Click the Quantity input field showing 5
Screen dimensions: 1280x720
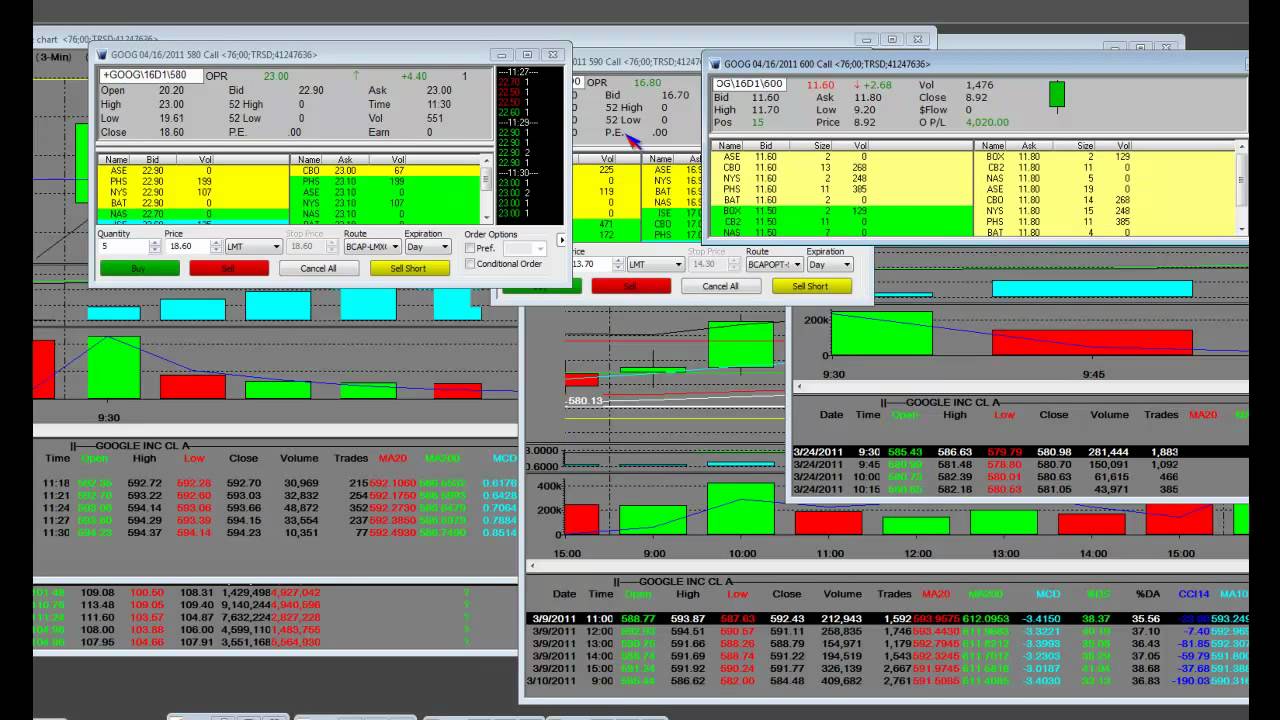click(x=124, y=246)
